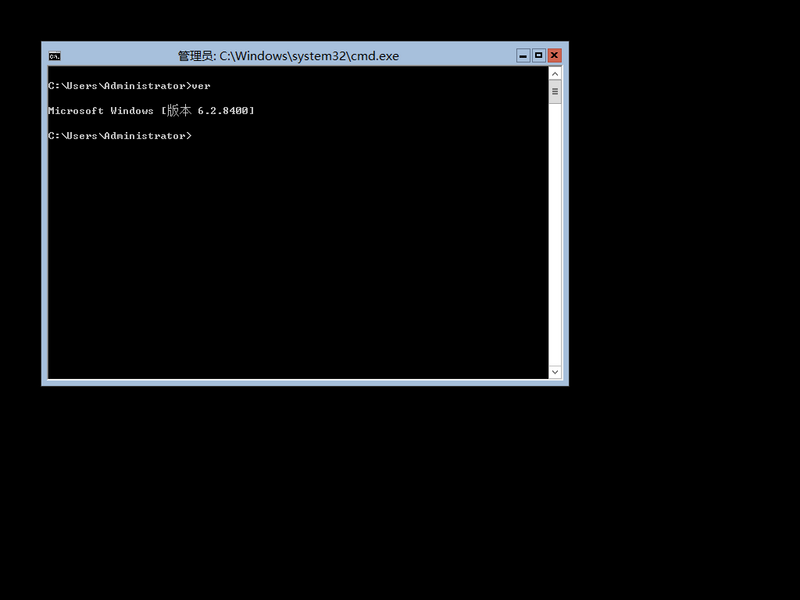Close the cmd.exe window
This screenshot has height=600, width=800.
554,56
